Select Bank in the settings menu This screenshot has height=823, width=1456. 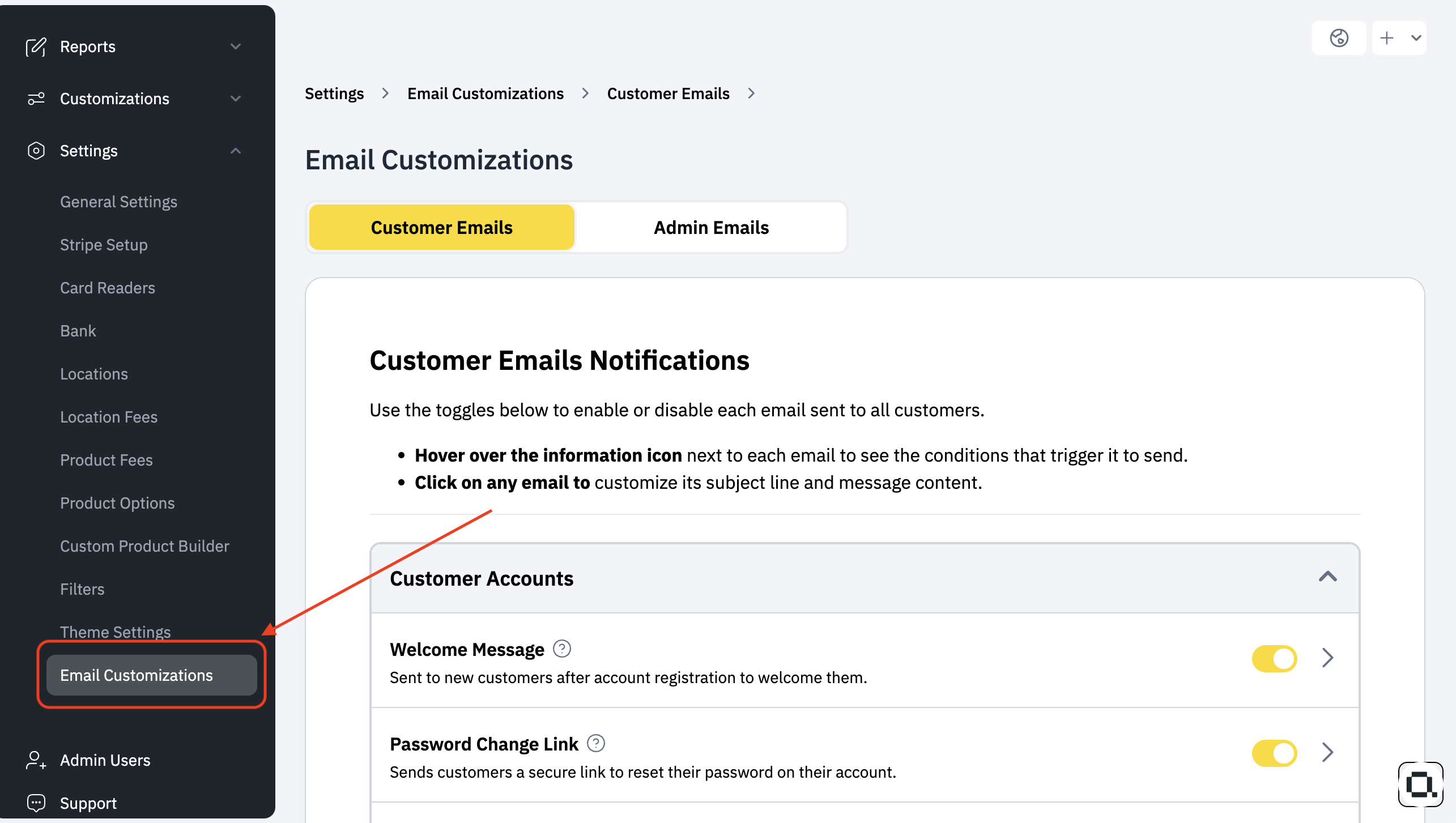[78, 331]
